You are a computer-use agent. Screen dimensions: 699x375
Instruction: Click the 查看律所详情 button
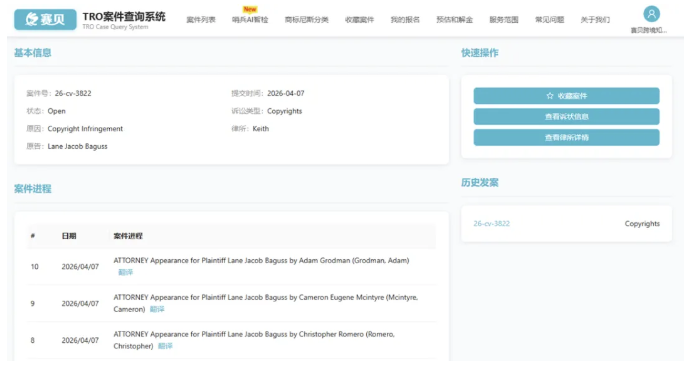pyautogui.click(x=566, y=137)
